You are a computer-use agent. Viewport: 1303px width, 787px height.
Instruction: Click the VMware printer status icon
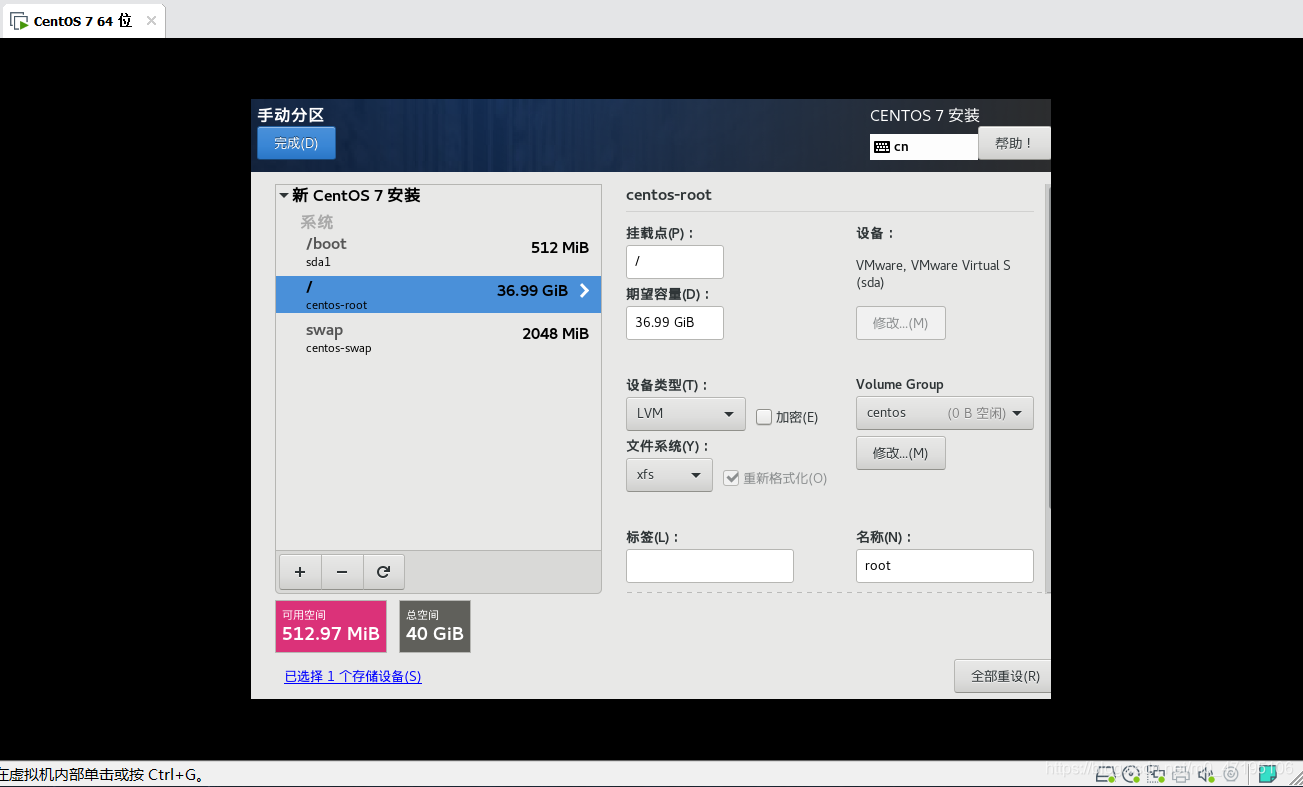[x=1181, y=773]
